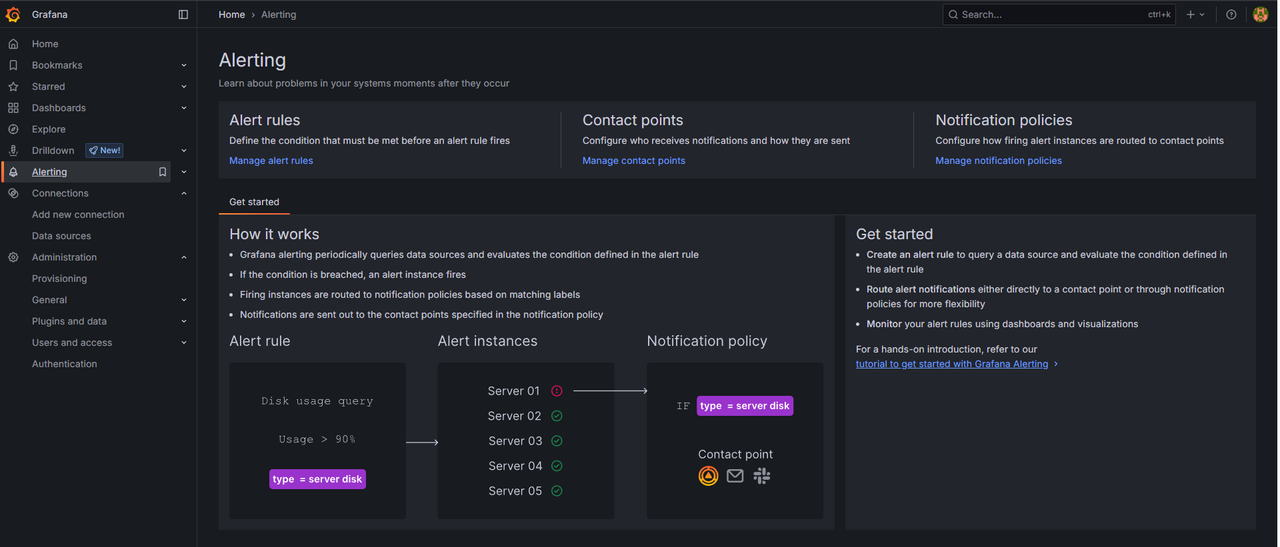The width and height of the screenshot is (1280, 547).
Task: Collapse the Connections section chevron
Action: coord(184,193)
